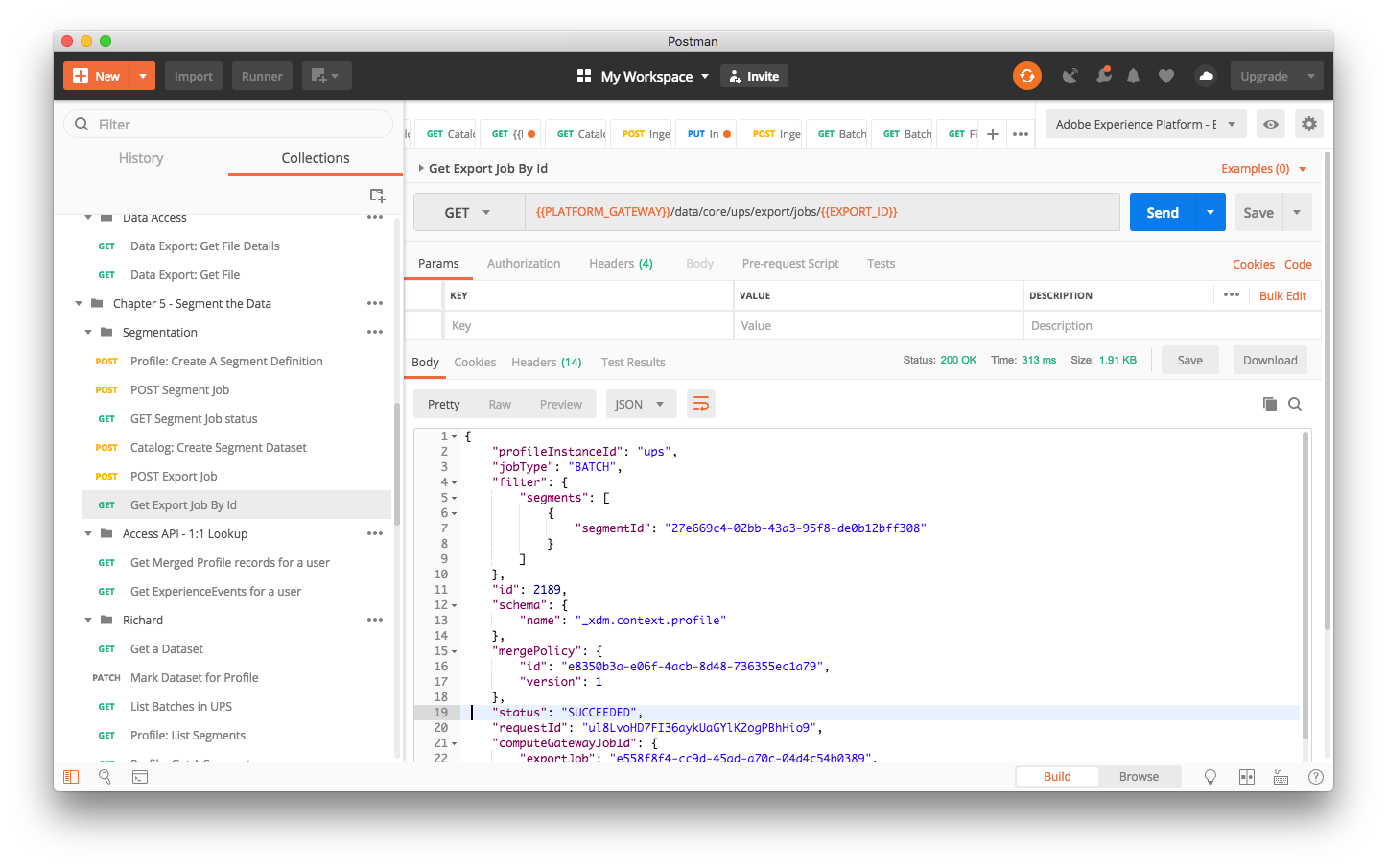1387x868 pixels.
Task: Open the notifications bell icon
Action: click(x=1134, y=76)
